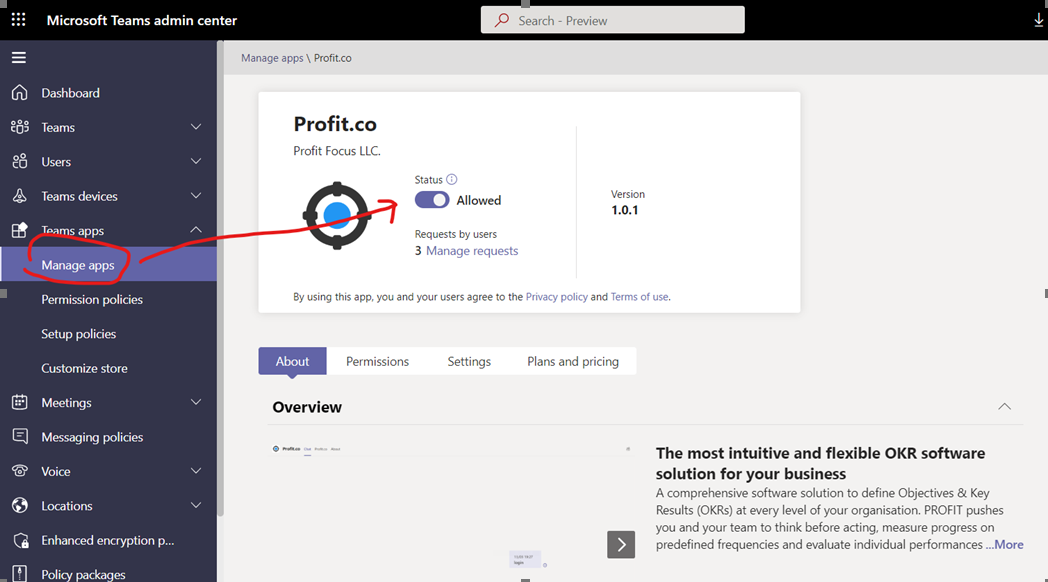Click the download arrow icon in header

1039,21
